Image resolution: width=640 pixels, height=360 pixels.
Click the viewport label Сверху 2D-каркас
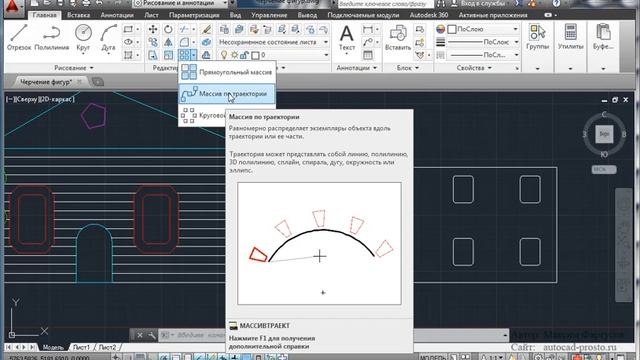point(40,99)
